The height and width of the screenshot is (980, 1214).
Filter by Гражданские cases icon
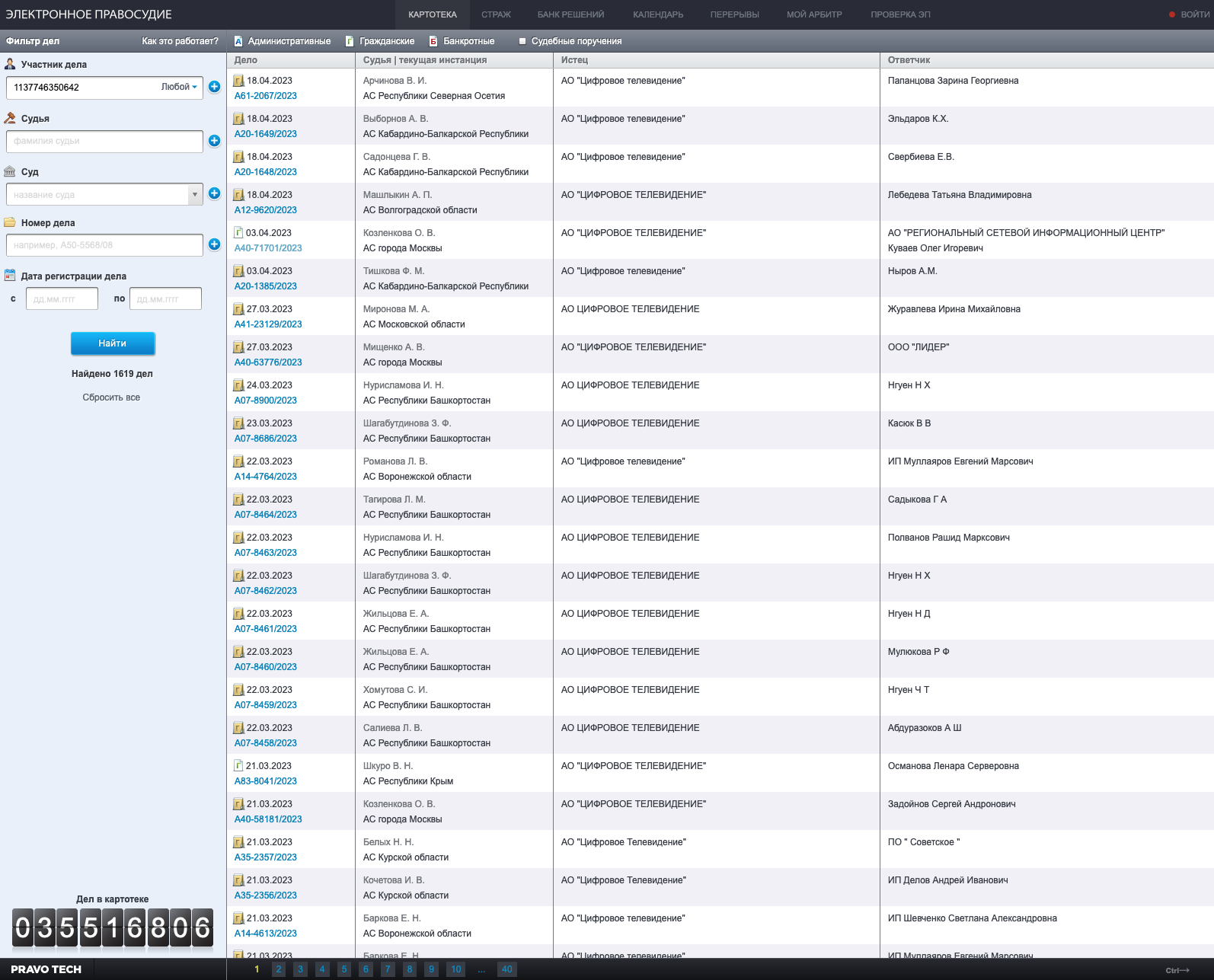pos(350,41)
